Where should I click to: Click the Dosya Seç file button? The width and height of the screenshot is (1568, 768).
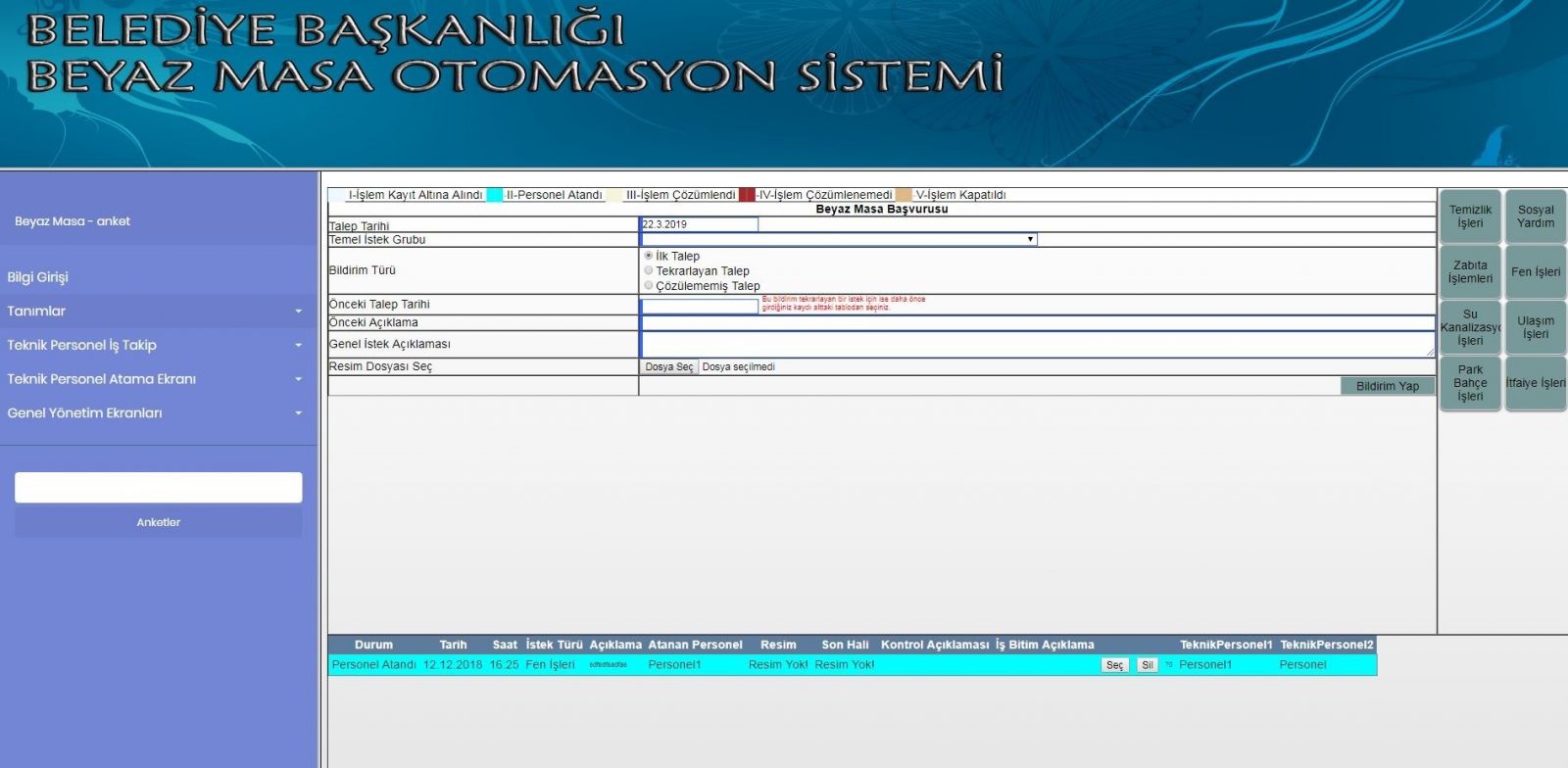pyautogui.click(x=669, y=366)
